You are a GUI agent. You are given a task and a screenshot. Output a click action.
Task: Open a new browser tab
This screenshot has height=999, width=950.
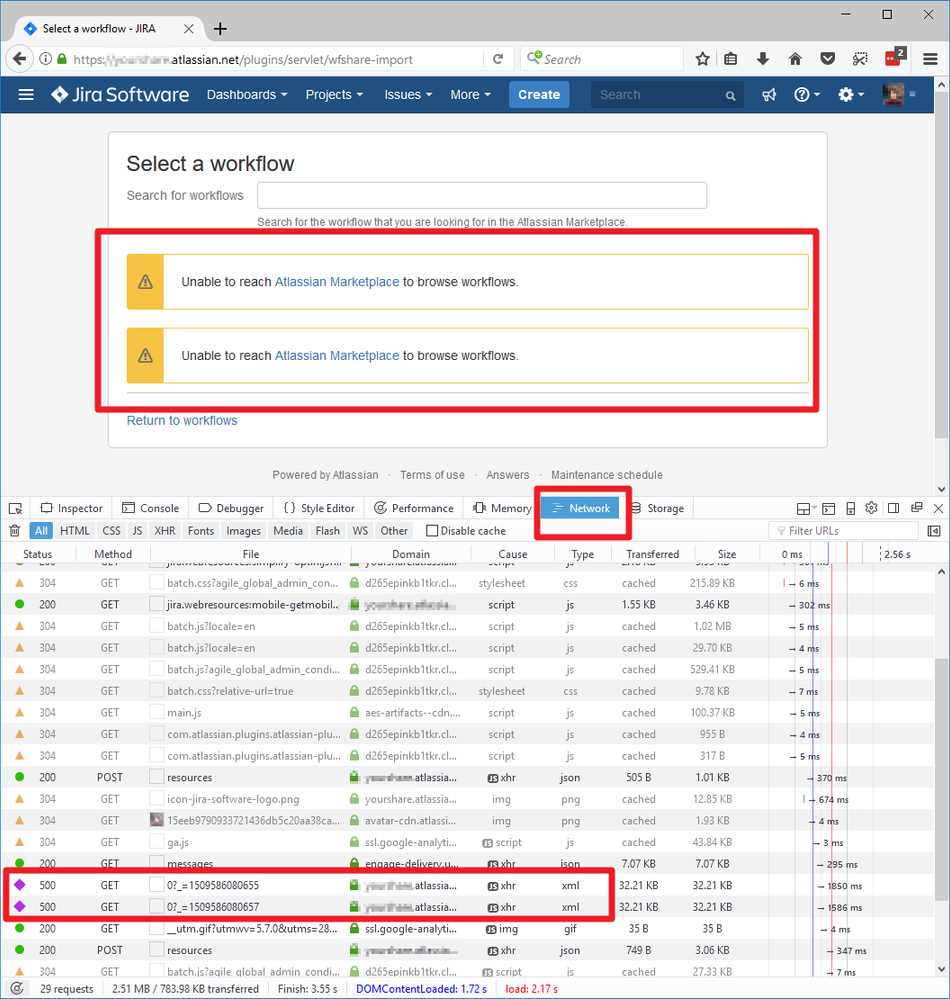click(220, 29)
